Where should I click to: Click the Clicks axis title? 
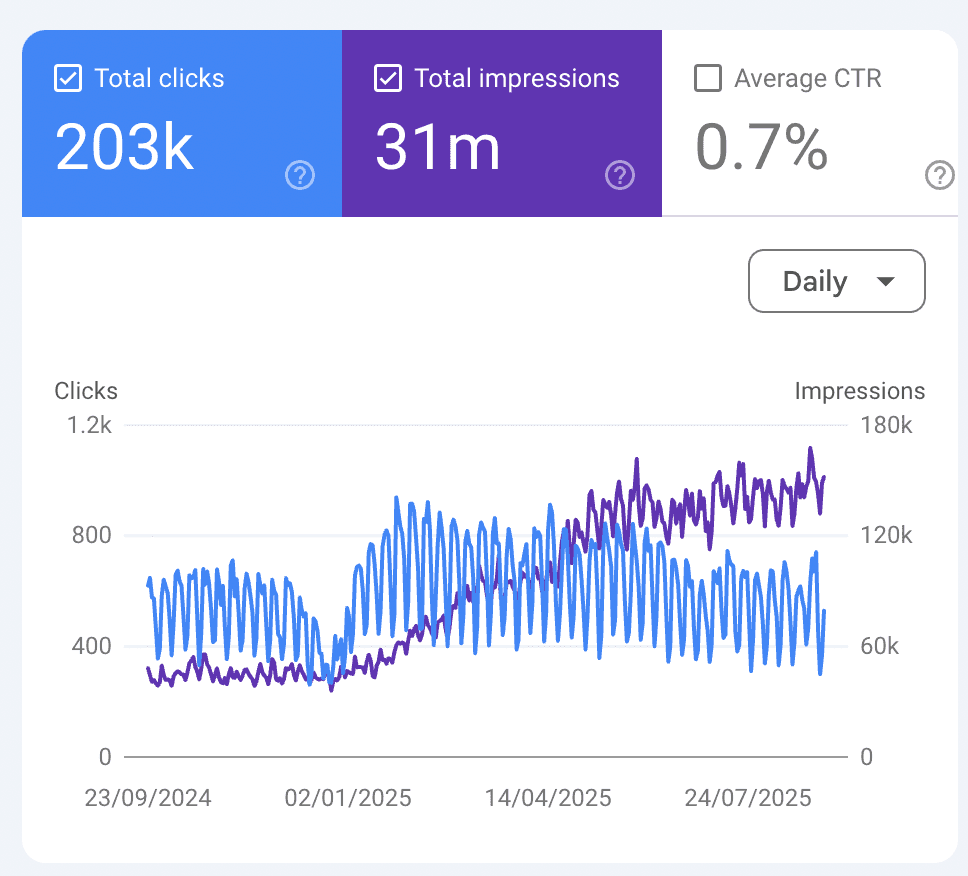point(86,391)
